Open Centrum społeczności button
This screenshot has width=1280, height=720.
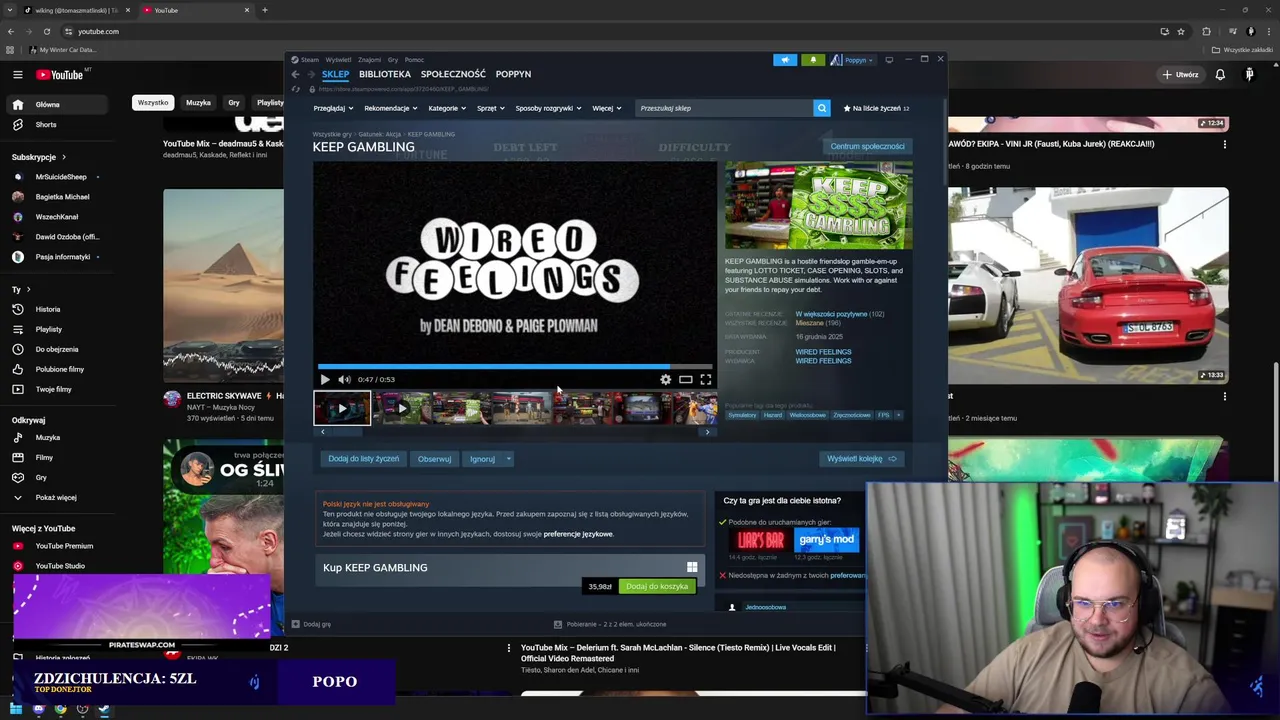pos(867,146)
